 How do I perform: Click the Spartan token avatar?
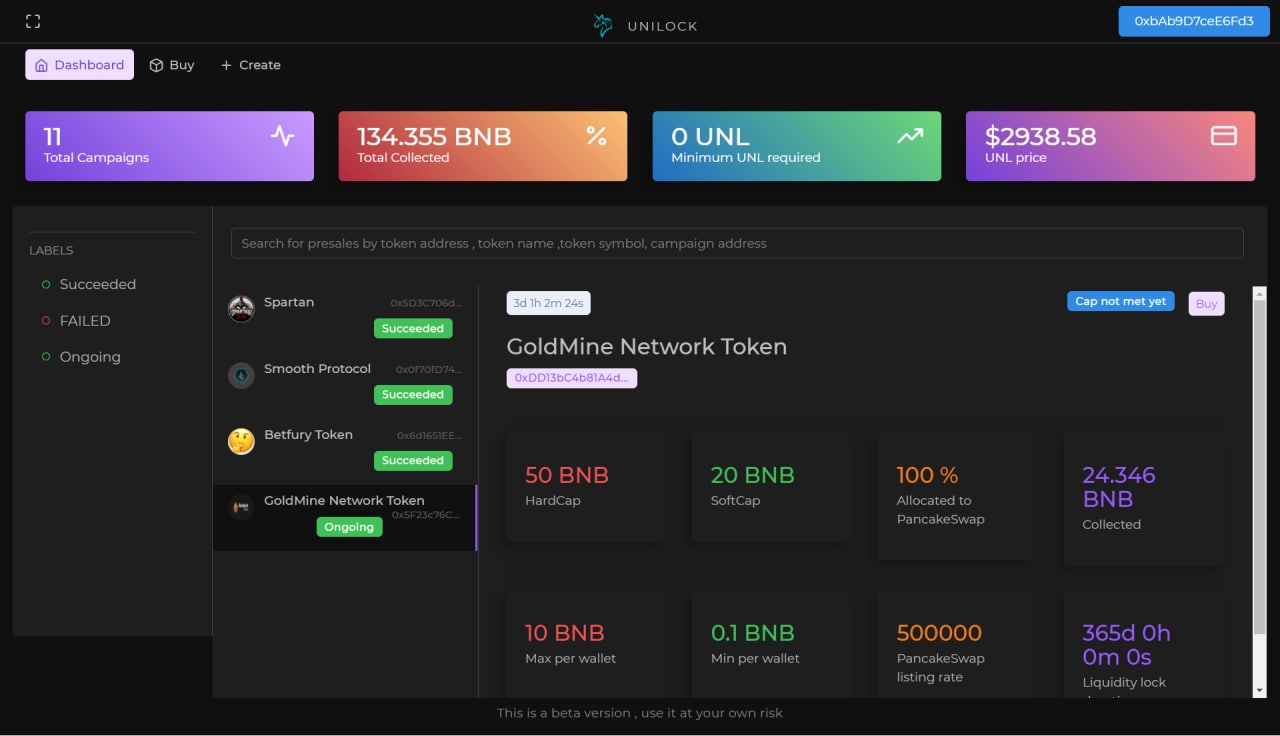click(241, 309)
